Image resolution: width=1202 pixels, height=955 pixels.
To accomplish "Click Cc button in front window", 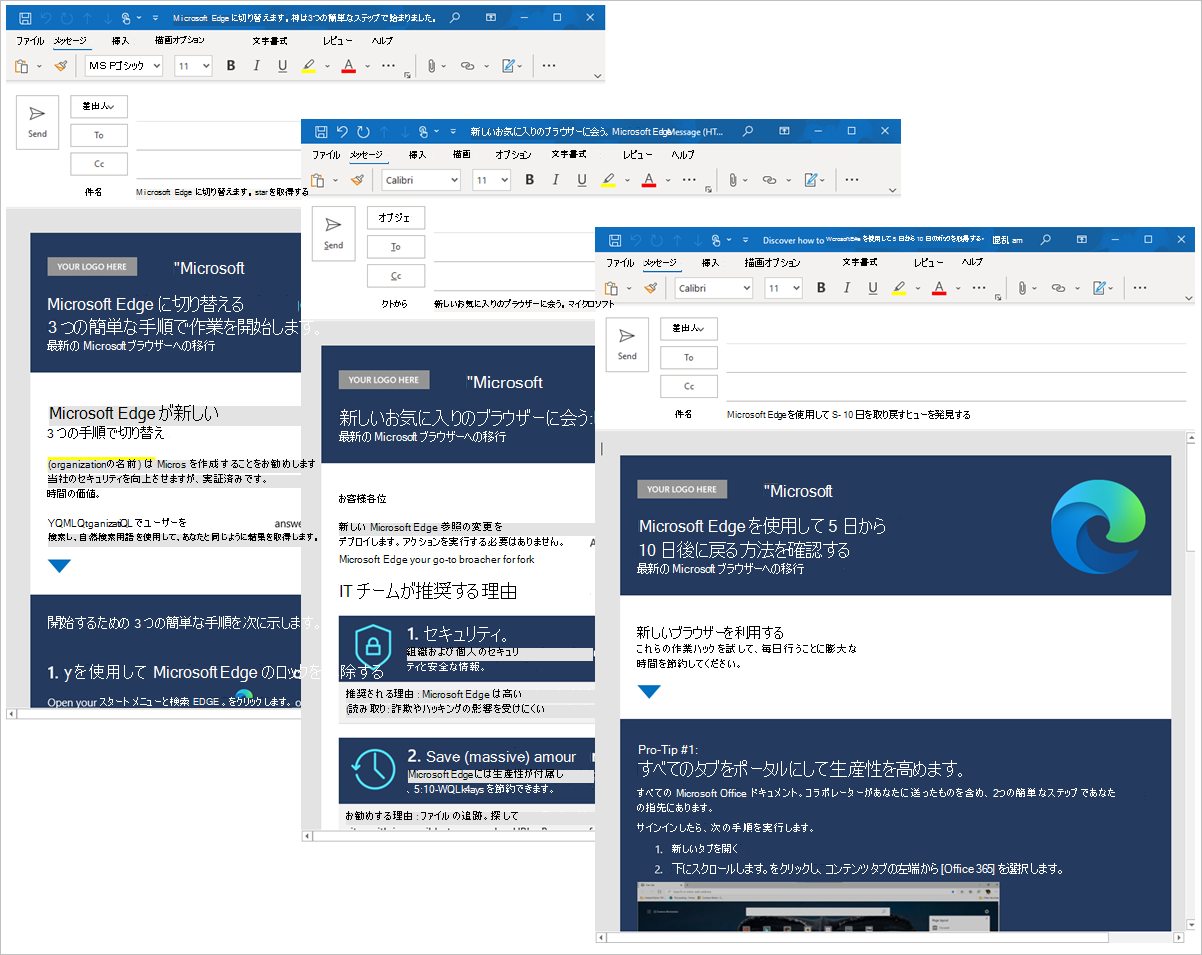I will 688,386.
